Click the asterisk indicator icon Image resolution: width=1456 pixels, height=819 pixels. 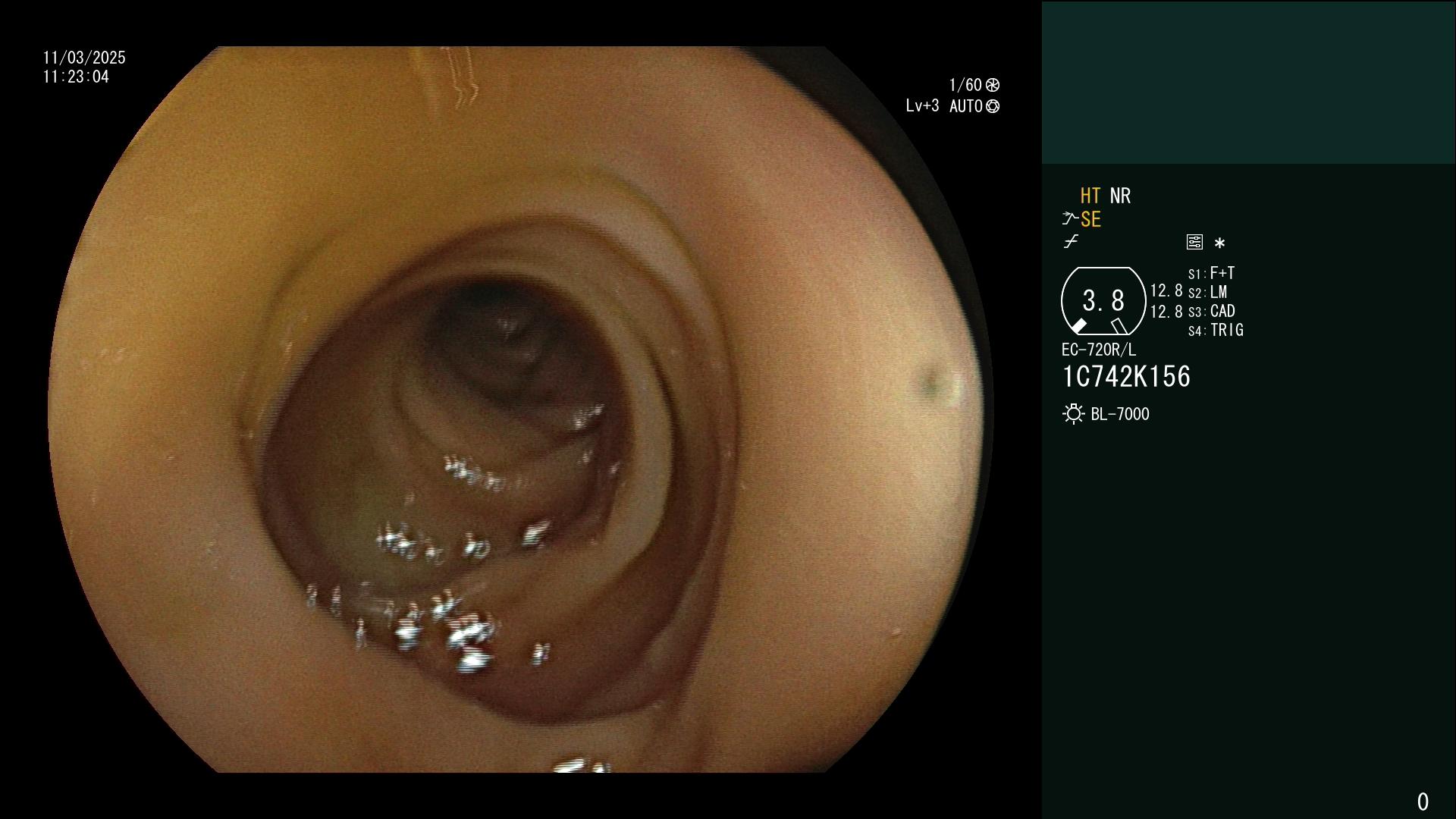pyautogui.click(x=1219, y=243)
